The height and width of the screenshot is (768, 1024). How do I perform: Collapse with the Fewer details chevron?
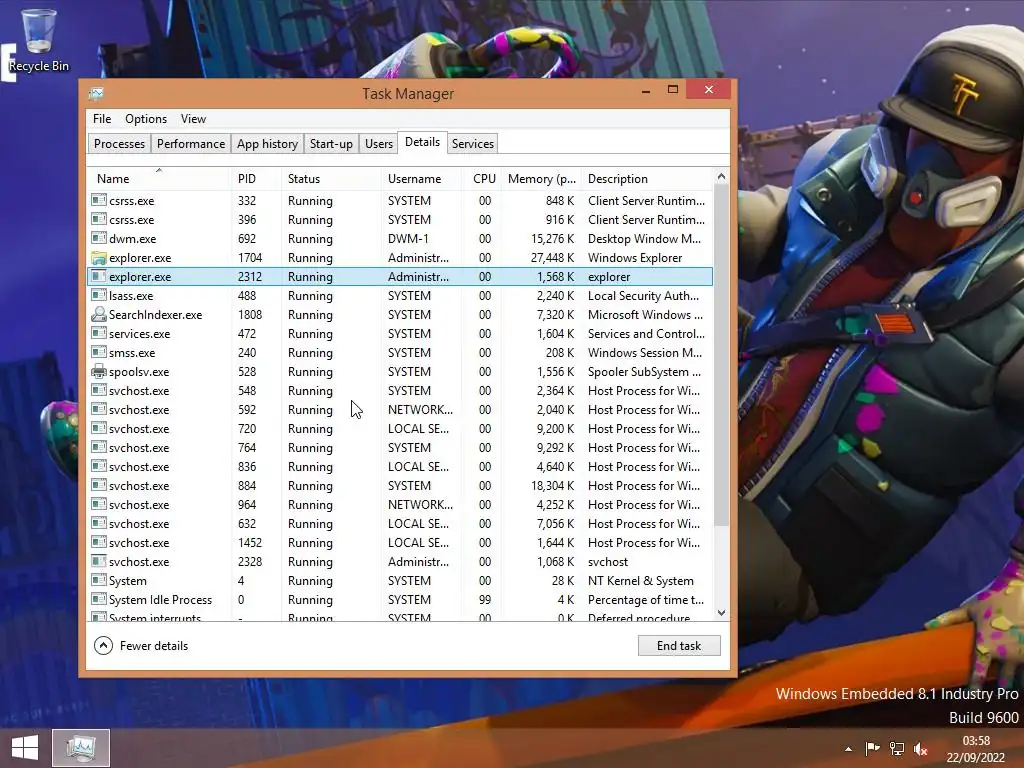[x=103, y=646]
